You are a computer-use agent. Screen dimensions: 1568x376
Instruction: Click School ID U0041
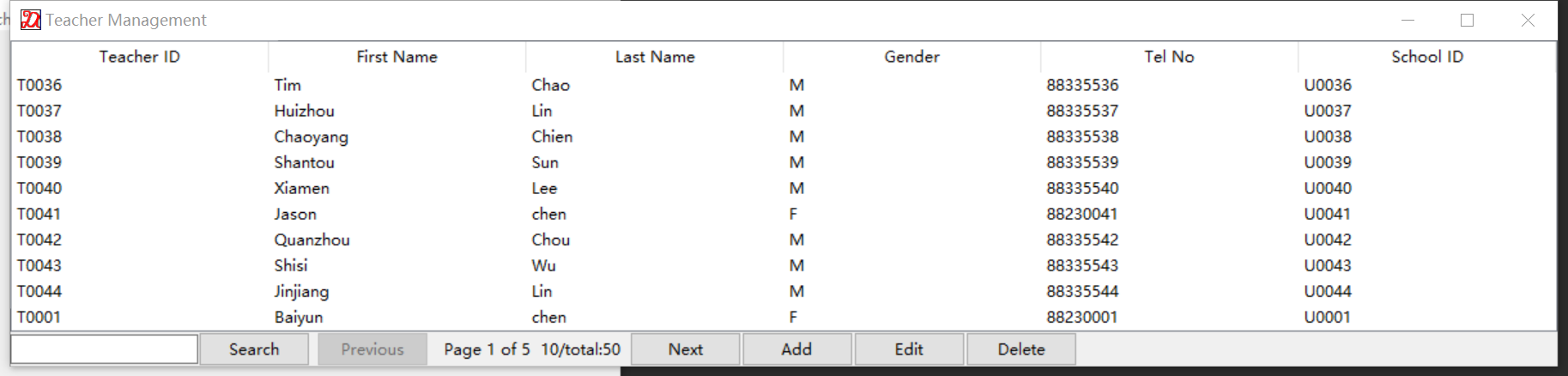1327,214
